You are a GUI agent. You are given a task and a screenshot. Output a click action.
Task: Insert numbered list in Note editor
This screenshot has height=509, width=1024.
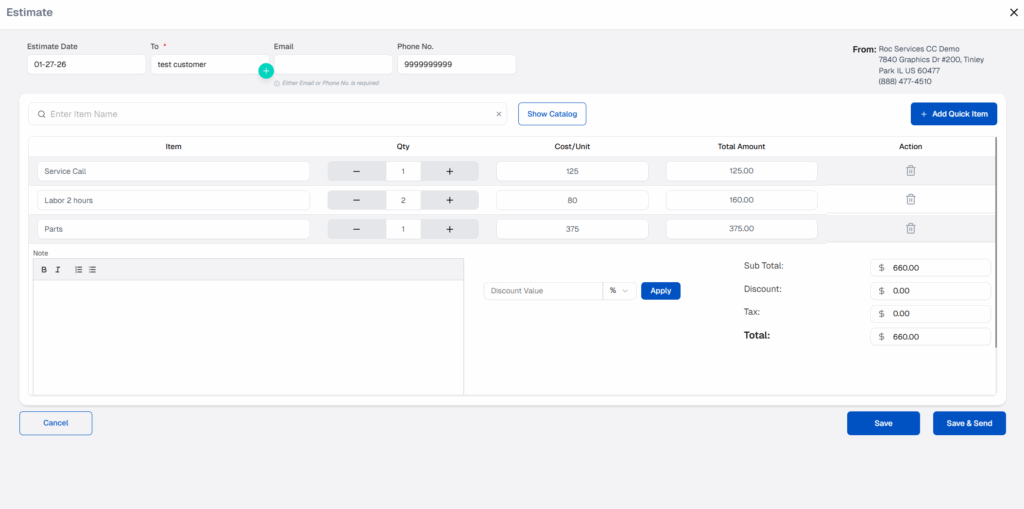point(79,270)
